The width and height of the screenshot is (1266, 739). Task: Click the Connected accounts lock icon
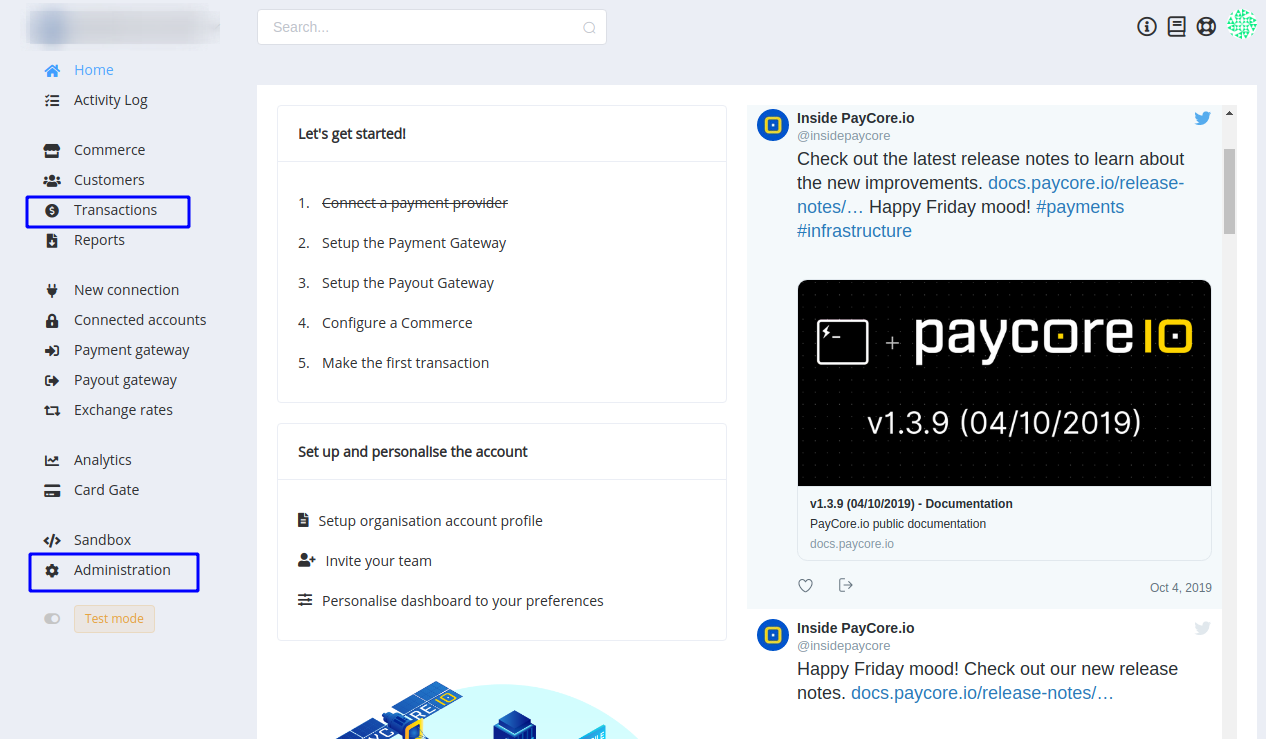[x=52, y=321]
